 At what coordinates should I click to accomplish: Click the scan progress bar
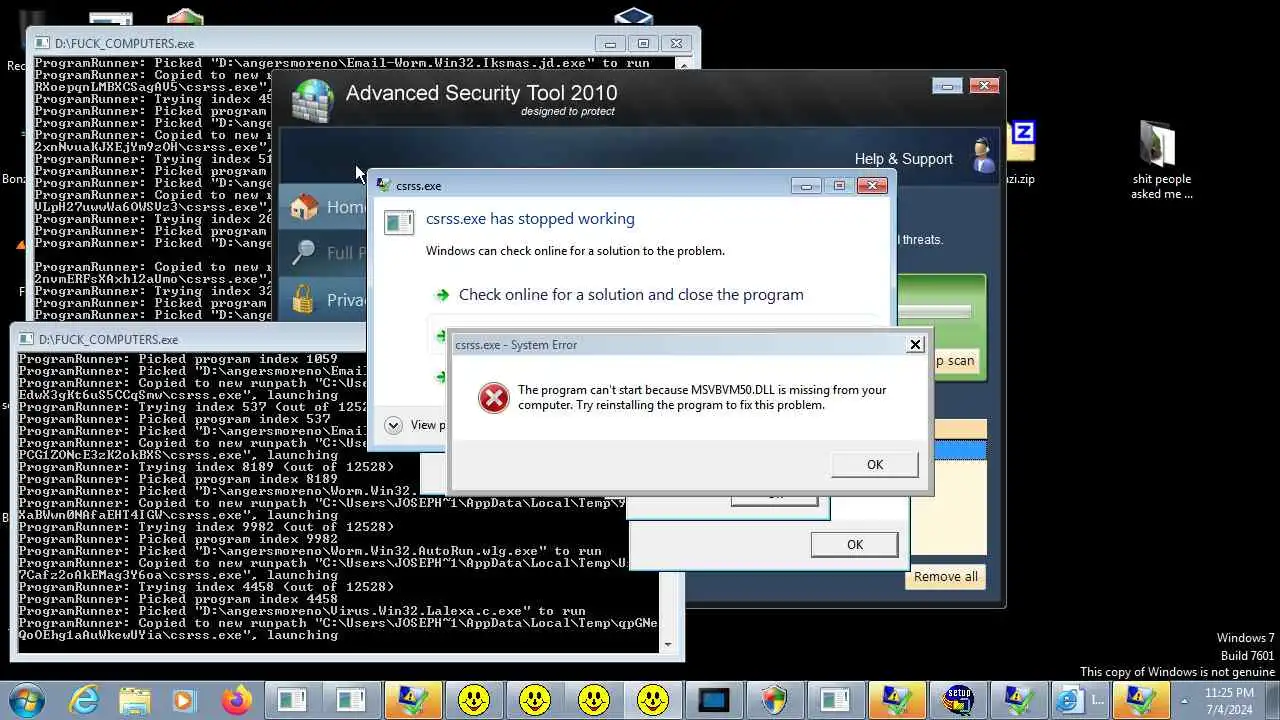(935, 312)
